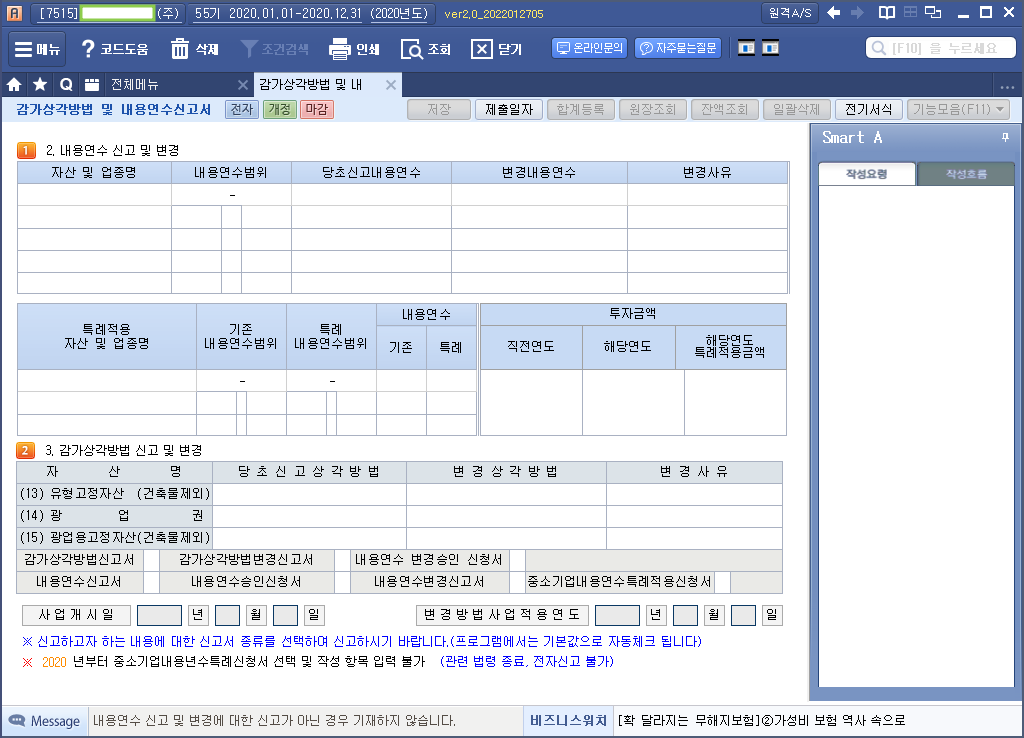
Task: Open the main 메뉴 hamburger menu
Action: (37, 49)
